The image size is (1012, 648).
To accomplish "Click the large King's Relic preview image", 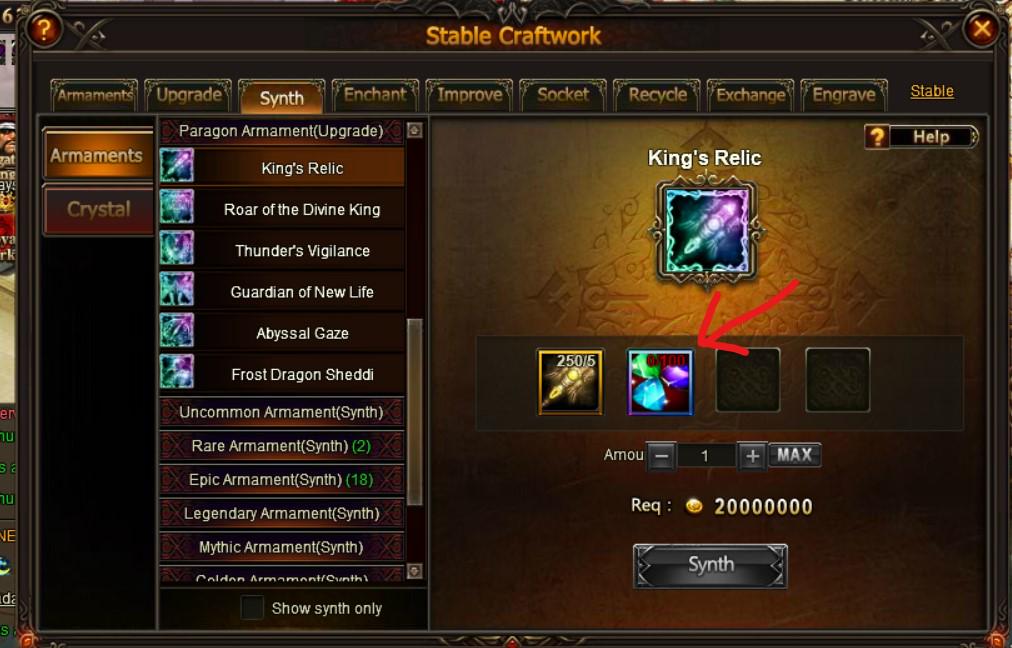I will click(x=707, y=231).
